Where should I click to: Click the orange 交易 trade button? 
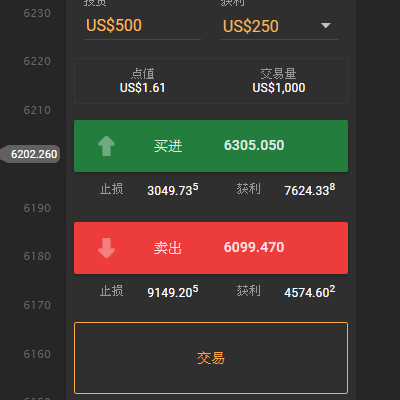point(211,358)
